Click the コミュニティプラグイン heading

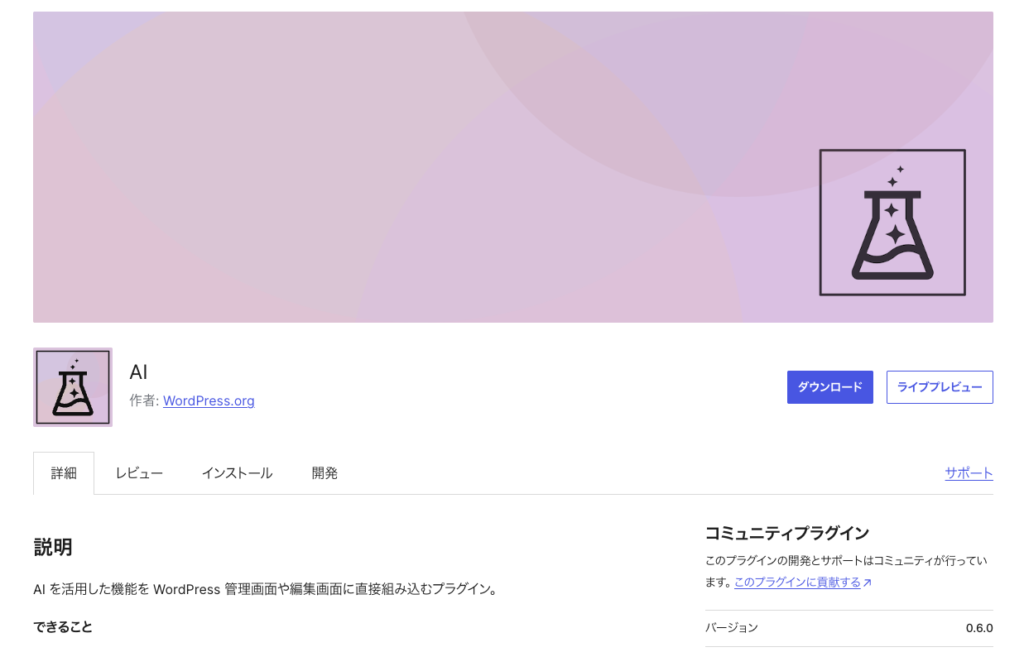[789, 532]
